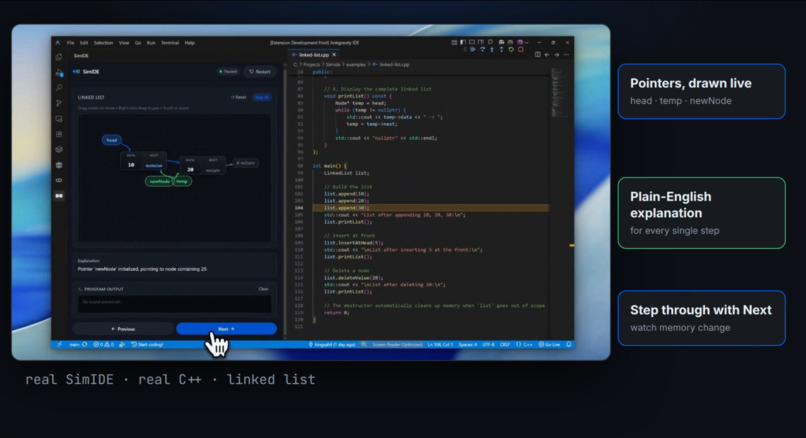Open the Edit menu
The image size is (806, 438).
84,43
